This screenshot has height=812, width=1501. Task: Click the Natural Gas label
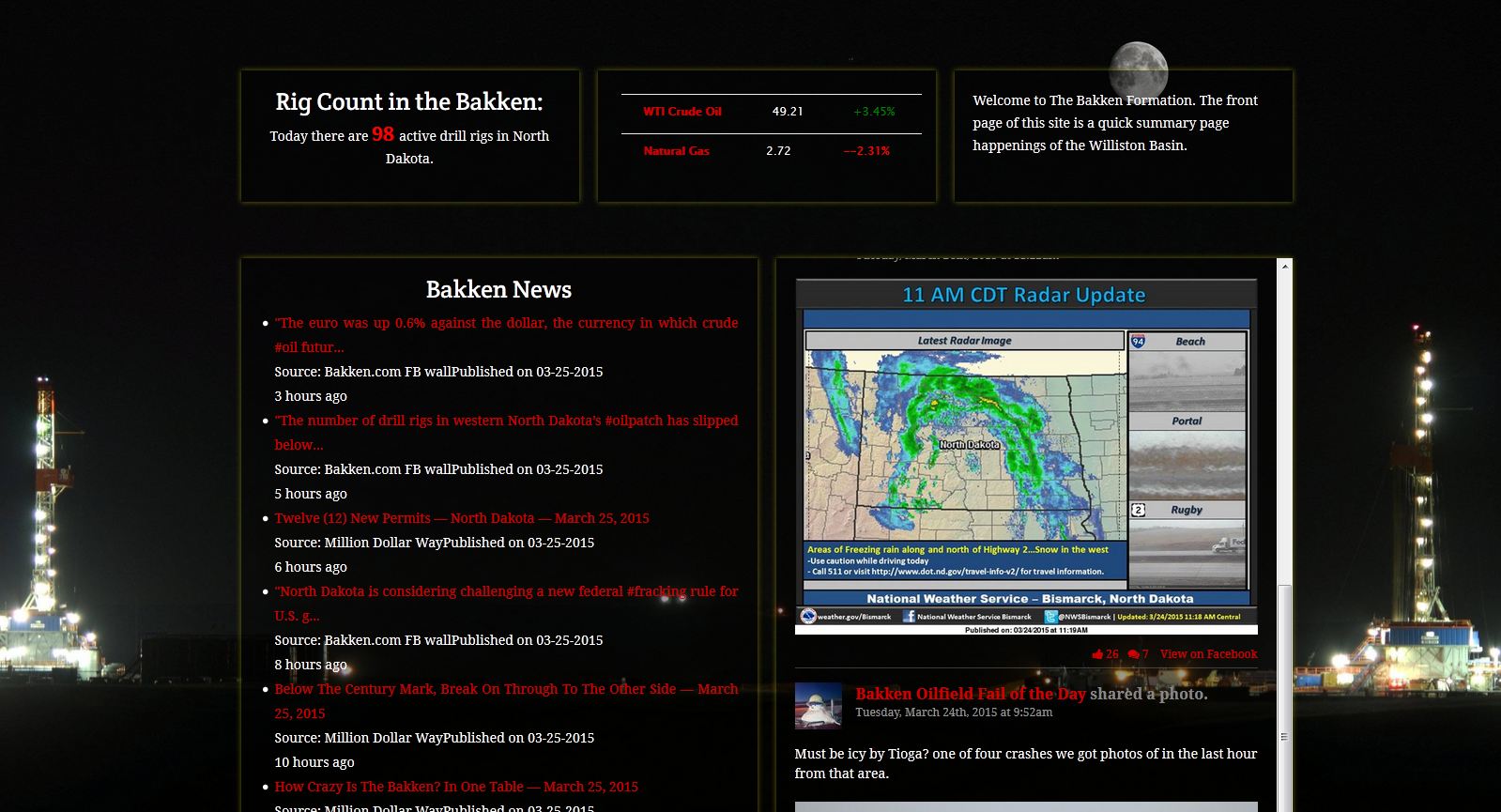coord(676,151)
